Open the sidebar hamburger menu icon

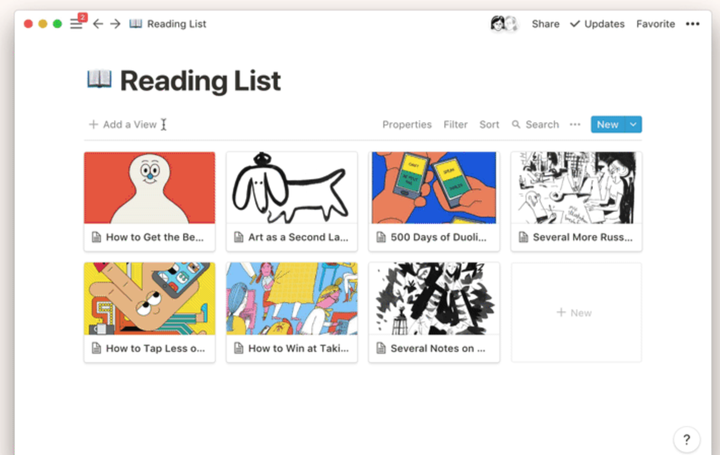click(x=76, y=24)
